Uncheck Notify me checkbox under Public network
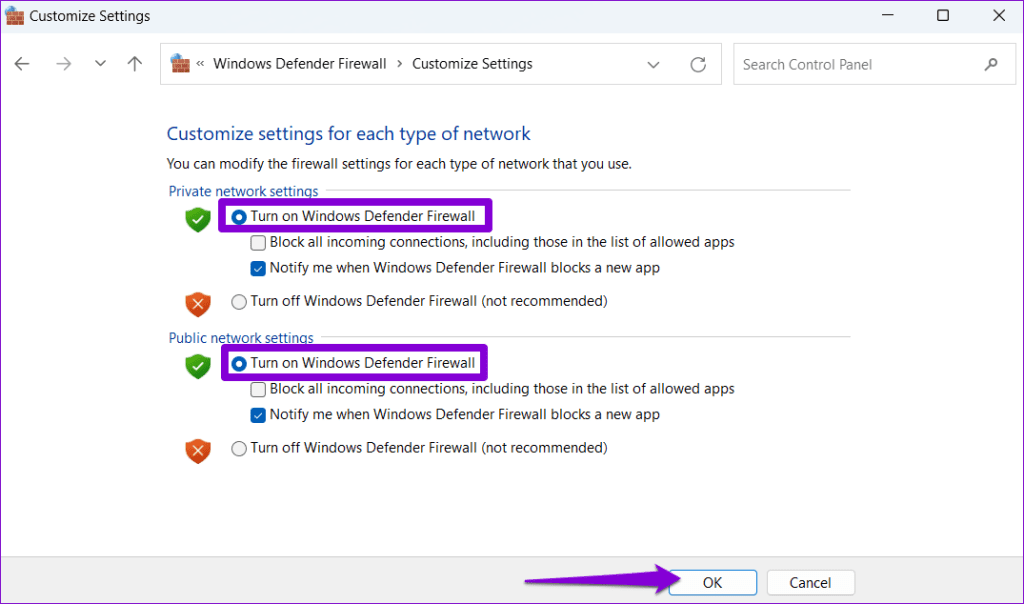1024x604 pixels. point(258,414)
